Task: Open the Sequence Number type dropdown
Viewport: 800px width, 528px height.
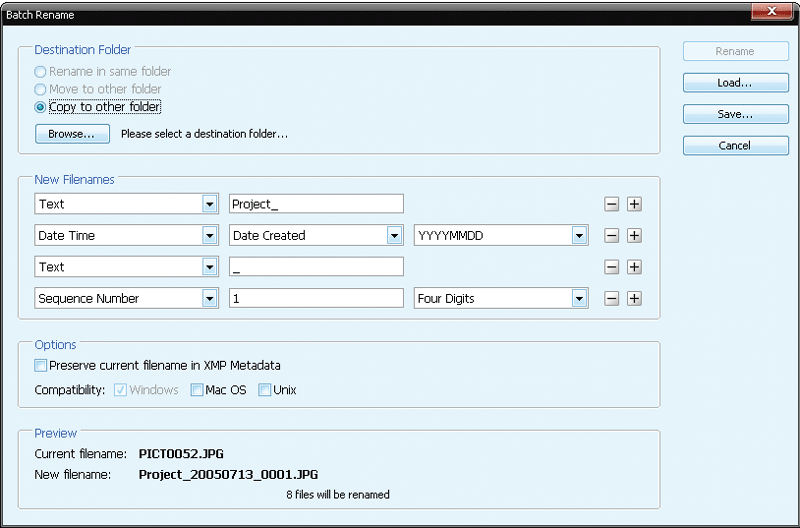Action: point(209,299)
